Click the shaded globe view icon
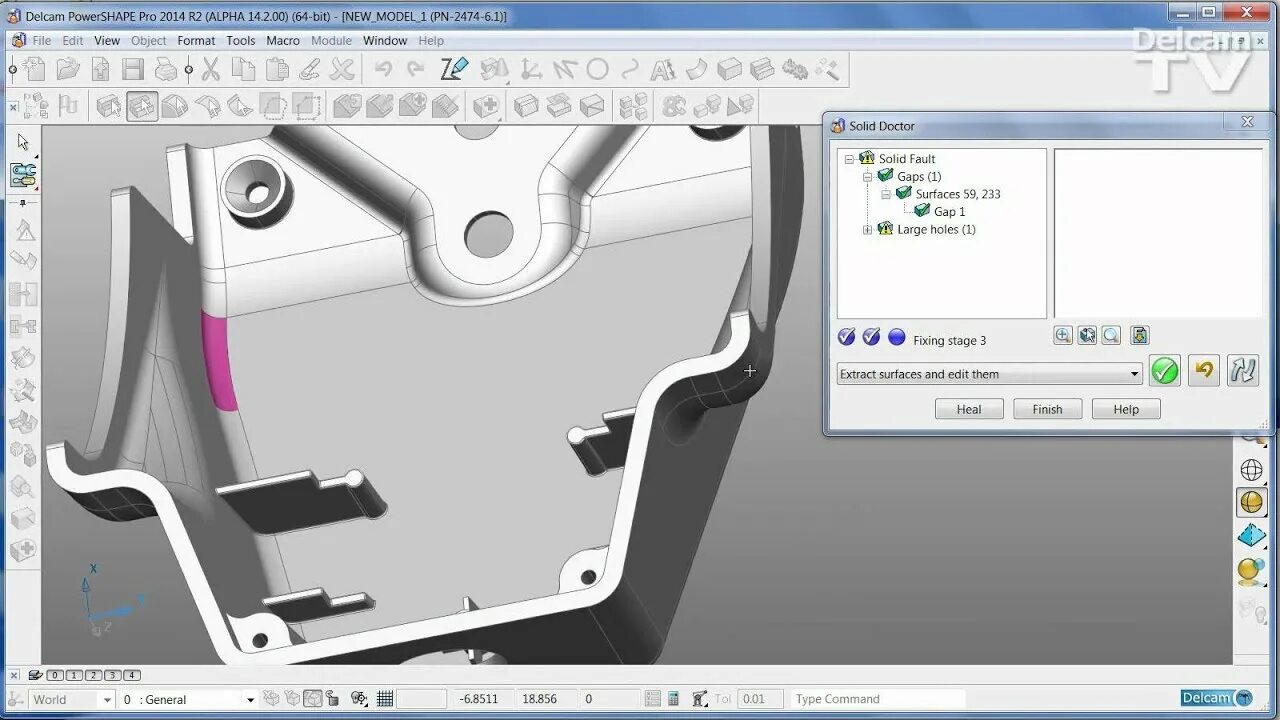This screenshot has width=1280, height=720. 1251,503
